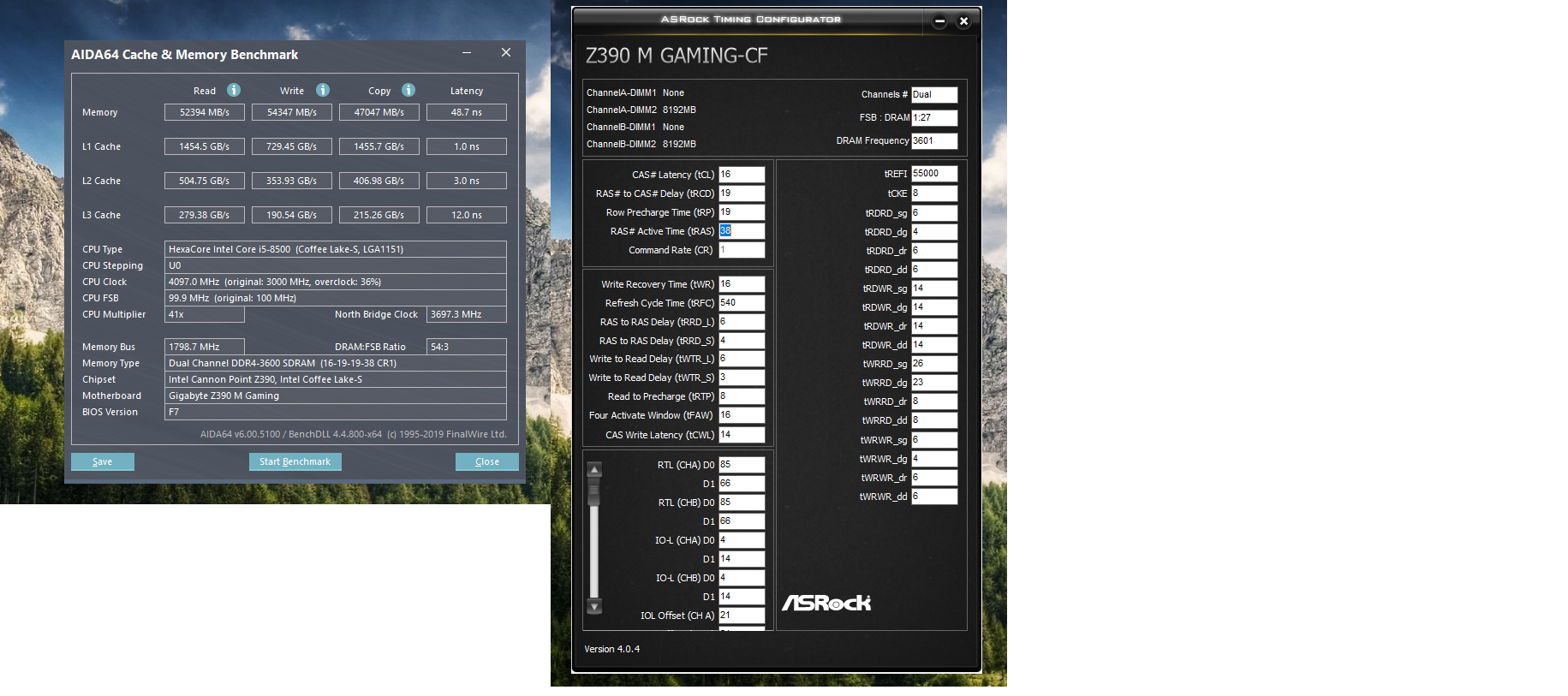Click the Write Recovery Time (tWR) field
This screenshot has width=1568, height=696.
(x=742, y=284)
